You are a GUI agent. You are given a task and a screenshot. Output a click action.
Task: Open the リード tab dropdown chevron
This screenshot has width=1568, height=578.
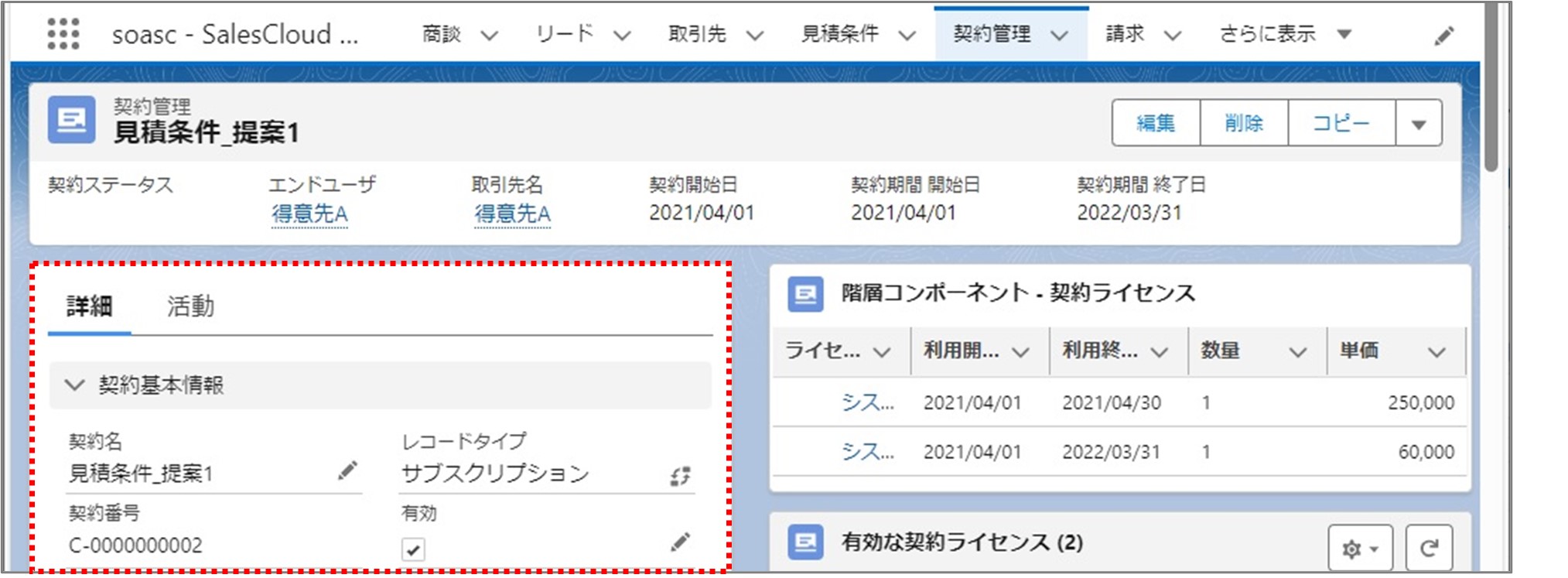(x=622, y=36)
